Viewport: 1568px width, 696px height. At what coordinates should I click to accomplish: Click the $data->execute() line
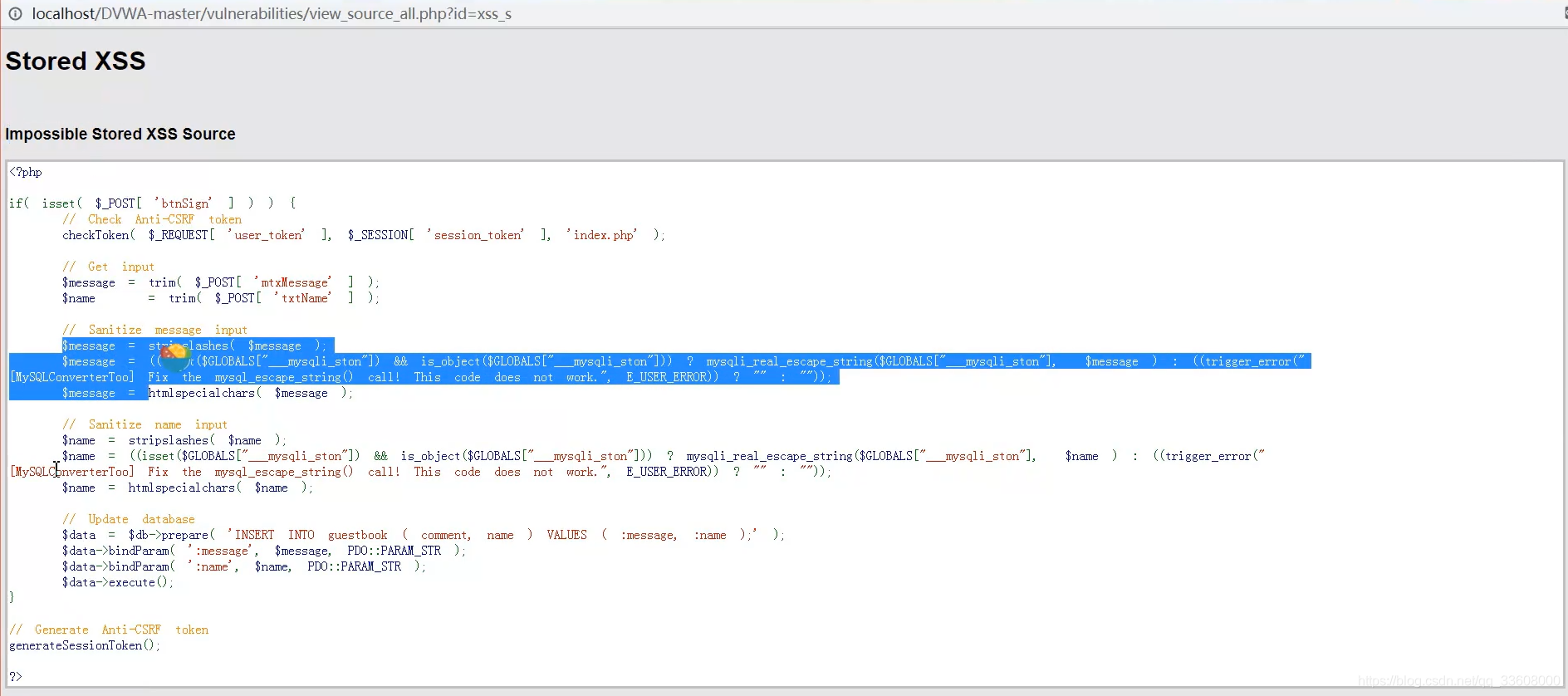[118, 582]
